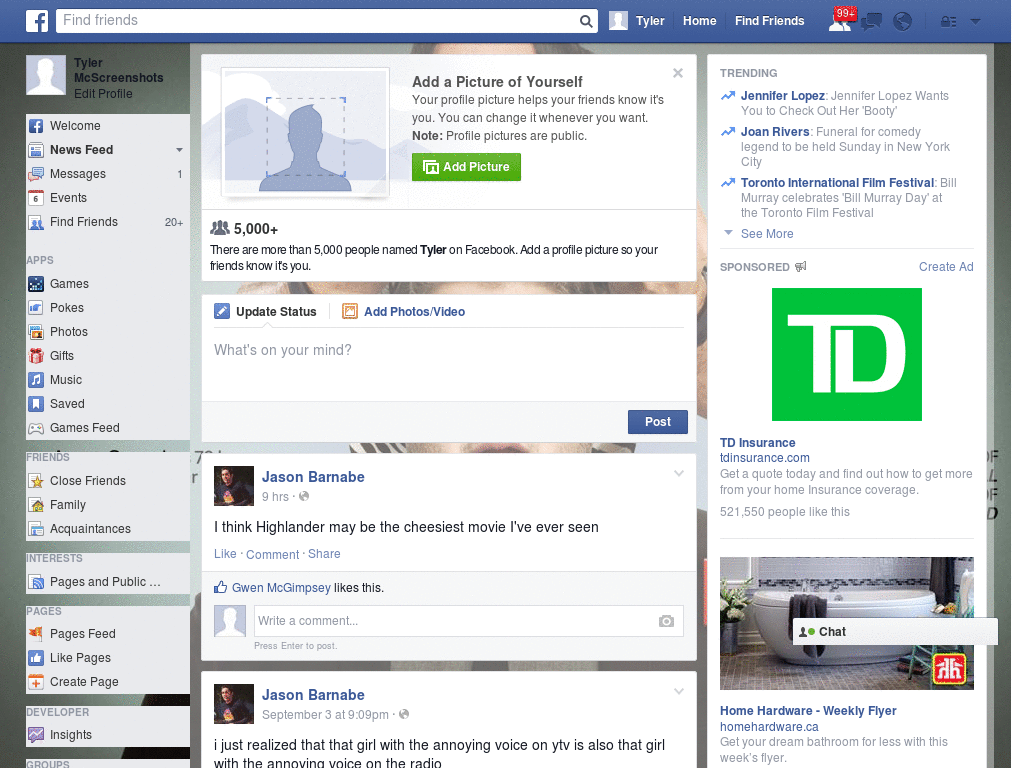This screenshot has height=768, width=1024.
Task: Click the Messages sidebar icon
Action: [36, 174]
